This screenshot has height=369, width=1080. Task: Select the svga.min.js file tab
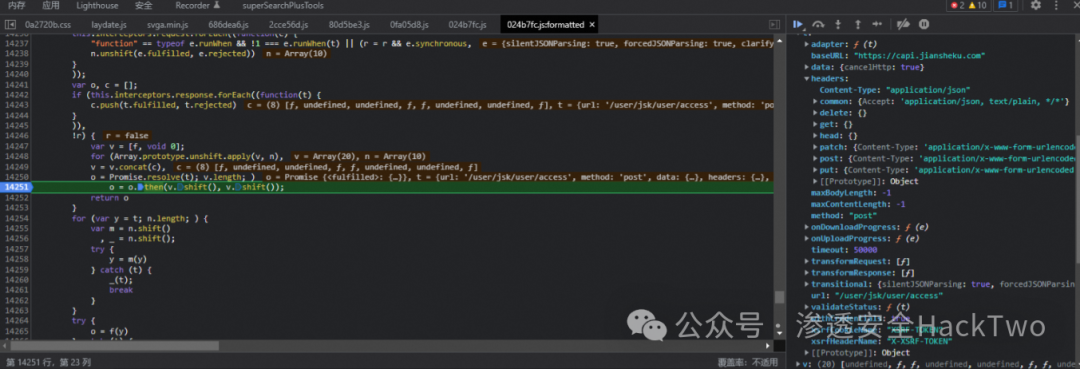pos(168,25)
